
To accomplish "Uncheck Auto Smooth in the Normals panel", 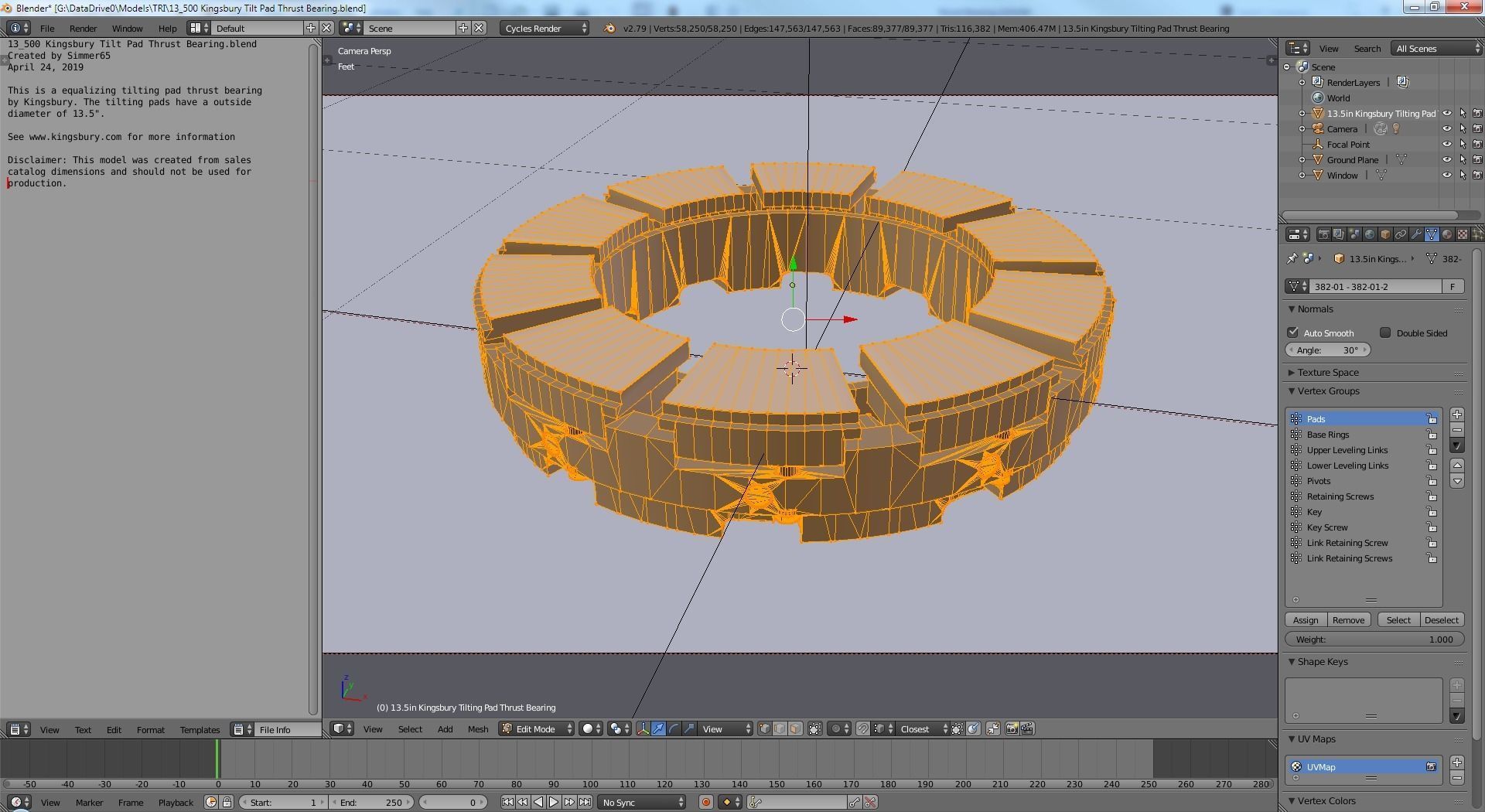I will [1292, 333].
